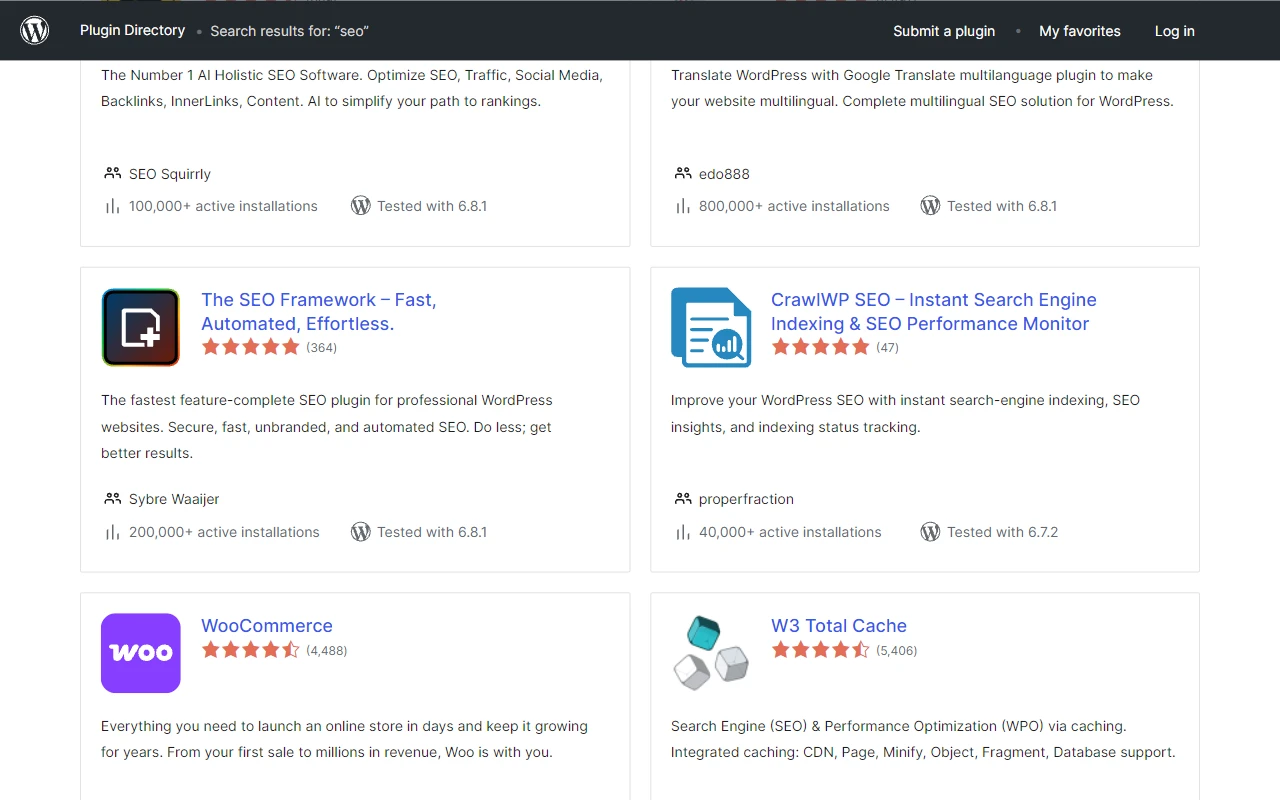
Task: Go to My favorites
Action: click(x=1080, y=31)
